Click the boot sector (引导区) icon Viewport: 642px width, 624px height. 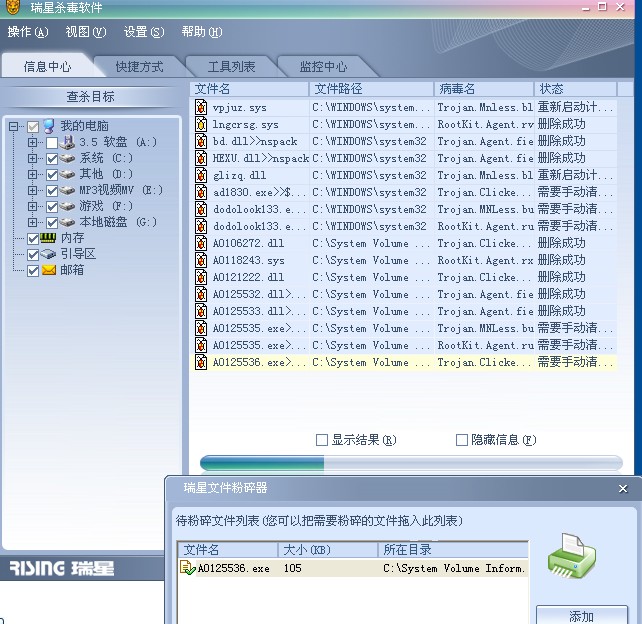48,254
